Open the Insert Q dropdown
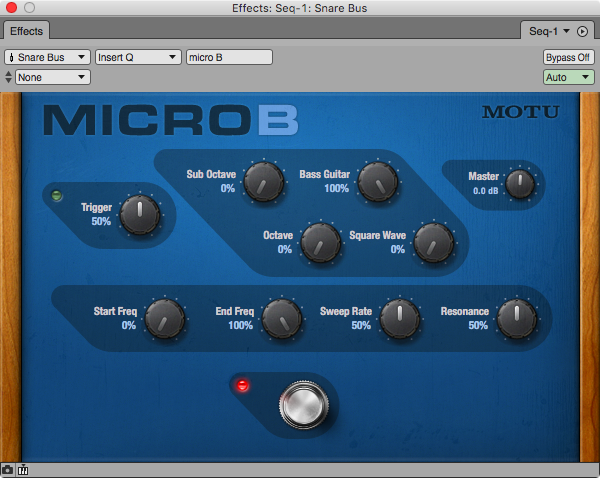 138,57
